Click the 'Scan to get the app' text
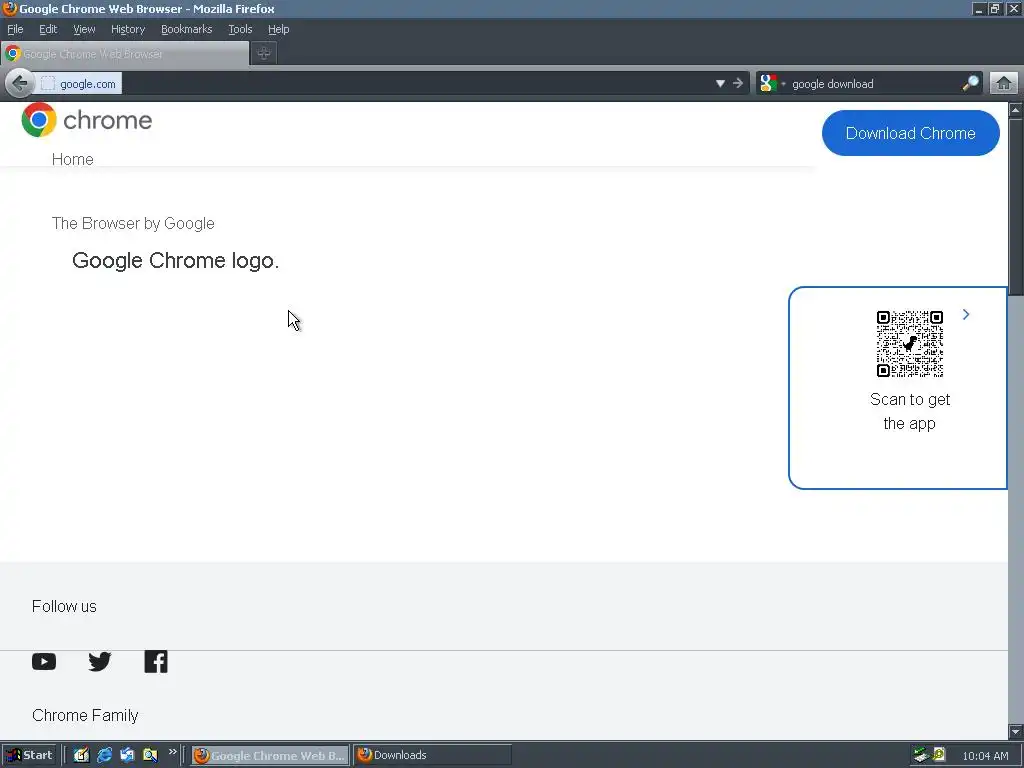Screen dimensions: 1024x768 910,411
